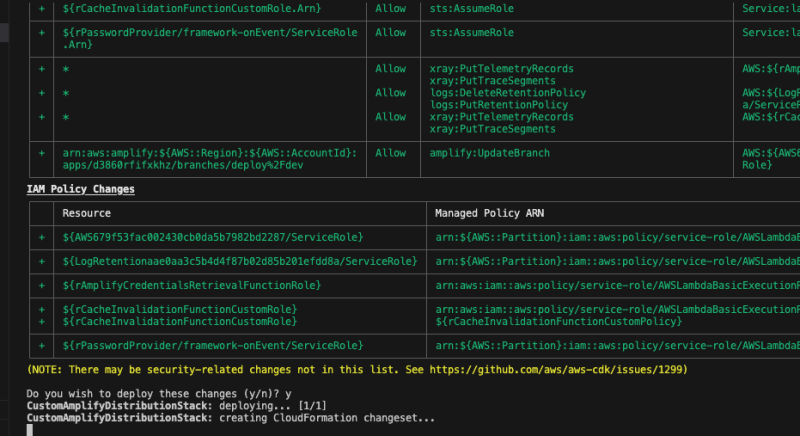Image resolution: width=800 pixels, height=436 pixels.
Task: Click the terminal cursor block at the bottom
Action: (x=30, y=430)
